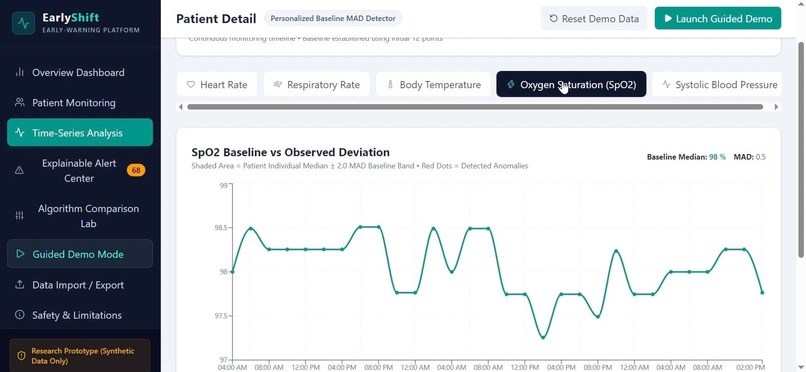Go to Patient Monitoring page
806x372 pixels.
[x=80, y=103]
